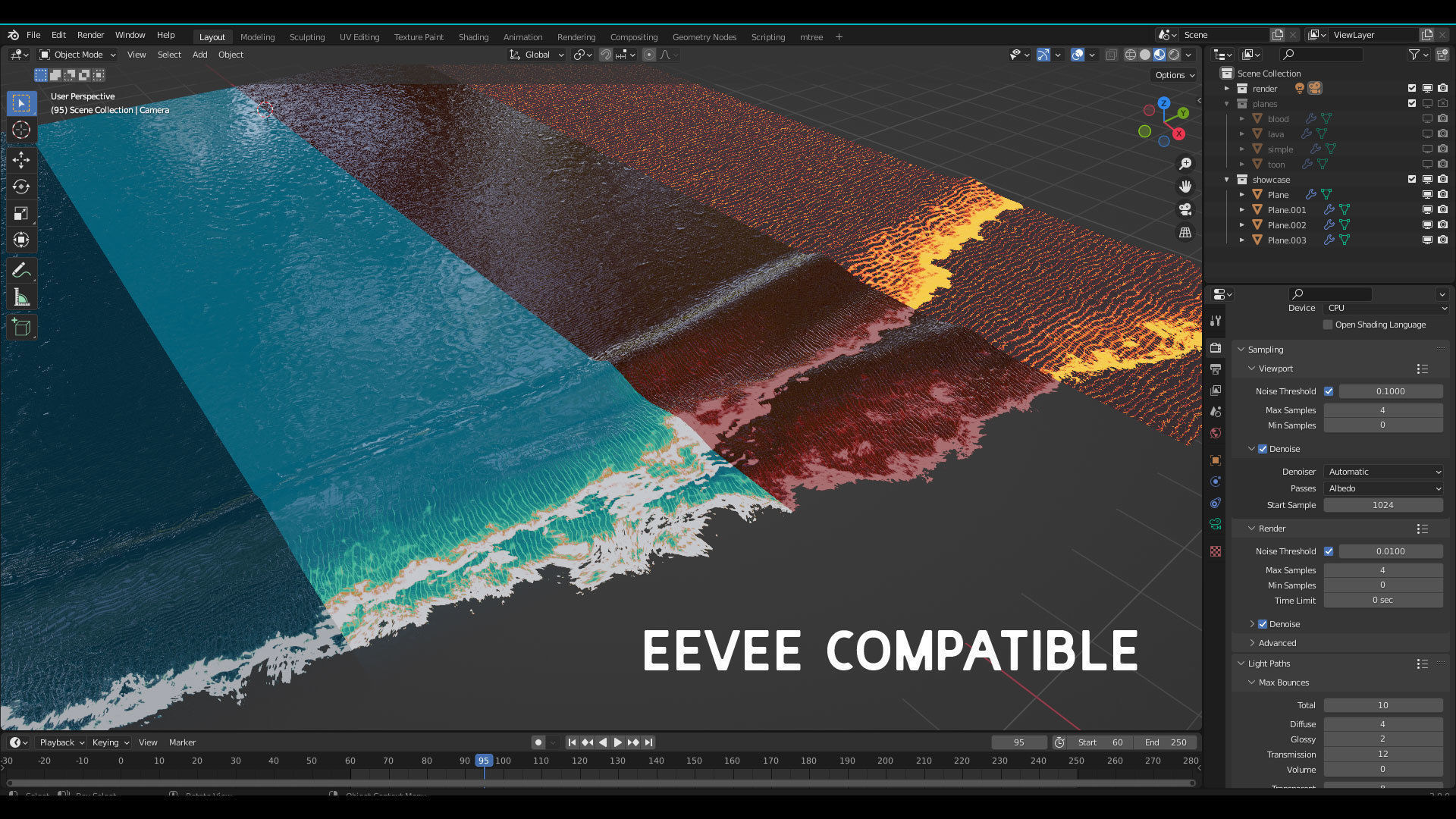Open the Object Mode dropdown
The image size is (1456, 819).
pos(77,55)
